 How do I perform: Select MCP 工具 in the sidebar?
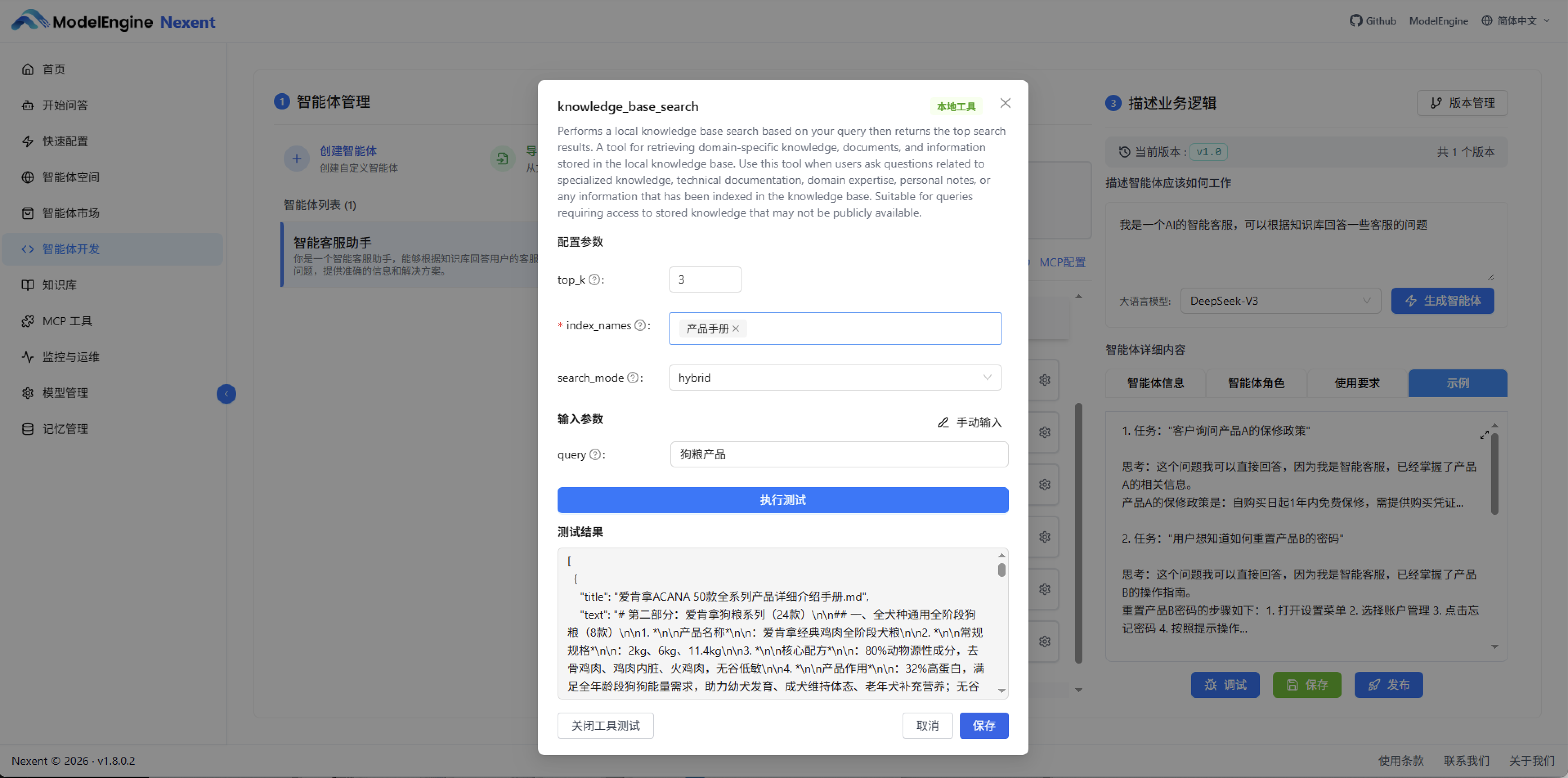[67, 321]
